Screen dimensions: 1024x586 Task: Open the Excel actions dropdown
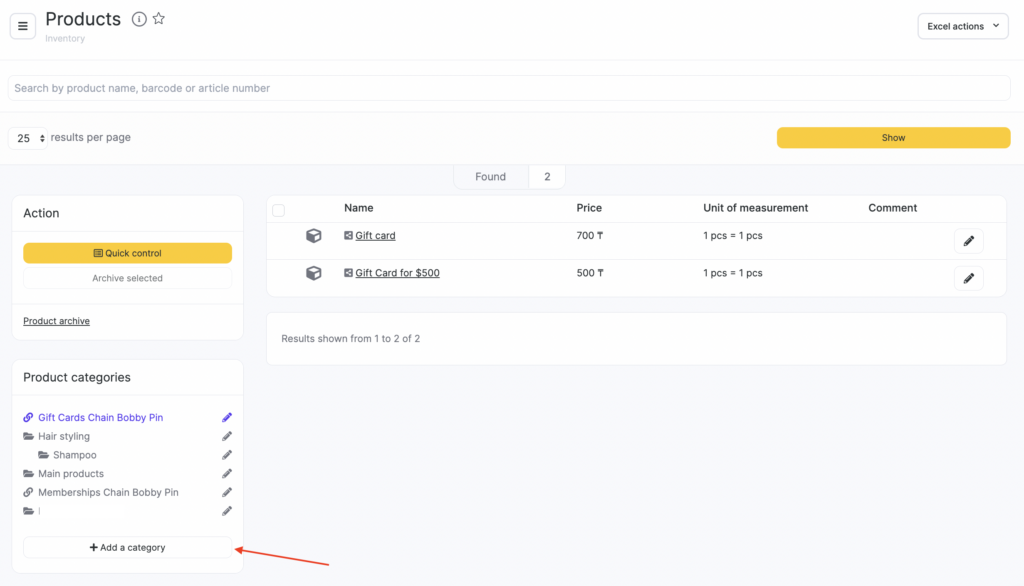(962, 26)
